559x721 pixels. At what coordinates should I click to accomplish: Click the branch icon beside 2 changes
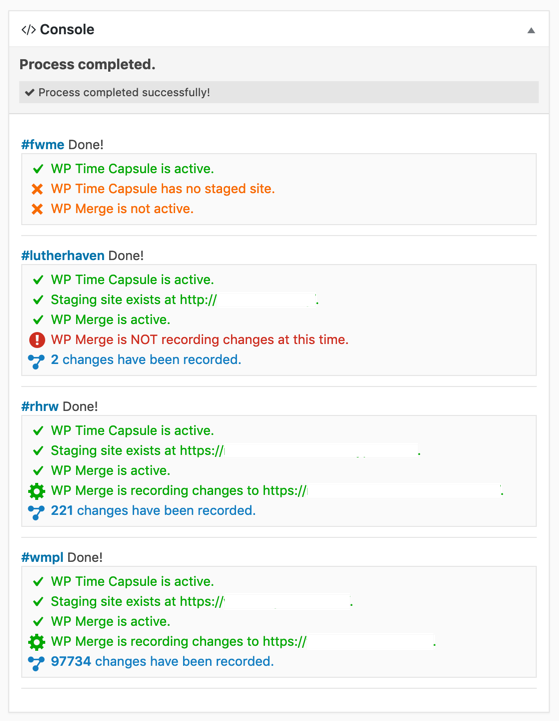[36, 361]
